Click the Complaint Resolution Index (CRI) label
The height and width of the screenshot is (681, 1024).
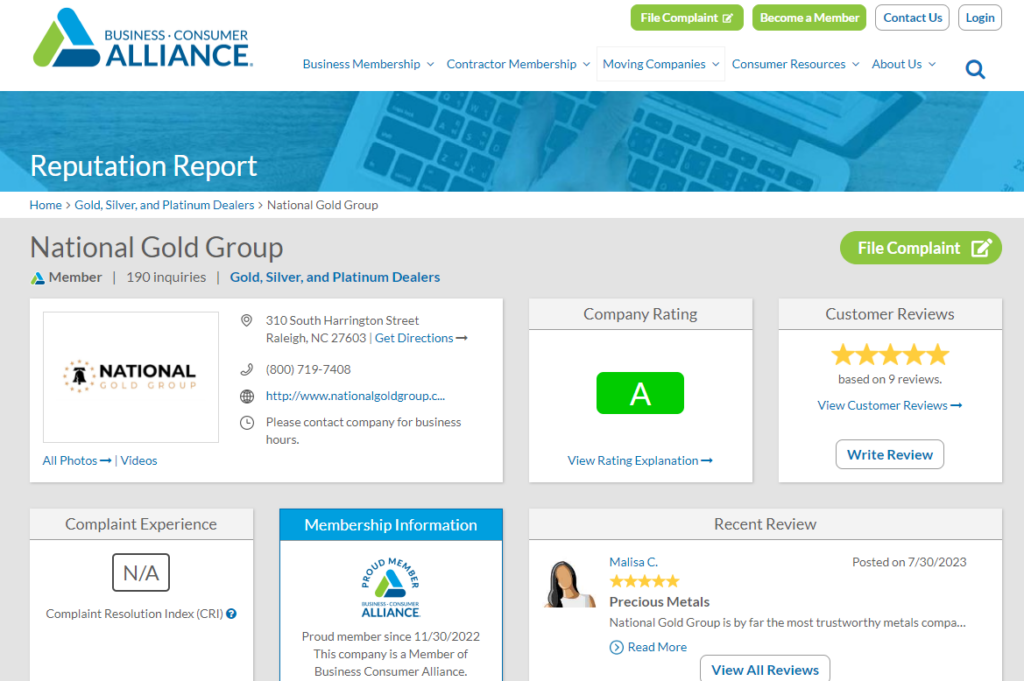134,614
